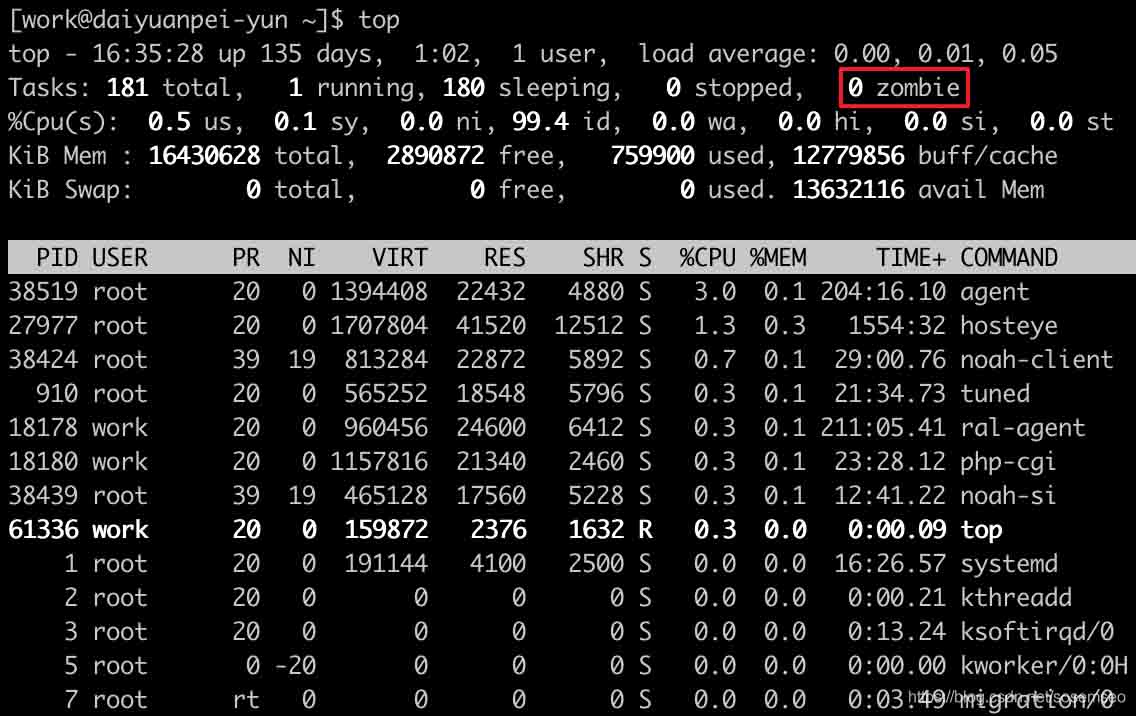Click the %MEM column header
Screen dimensions: 1136x716
777,257
